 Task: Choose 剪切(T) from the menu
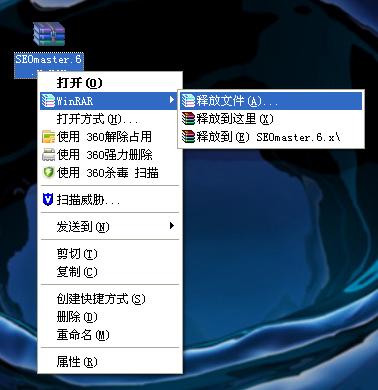110,254
